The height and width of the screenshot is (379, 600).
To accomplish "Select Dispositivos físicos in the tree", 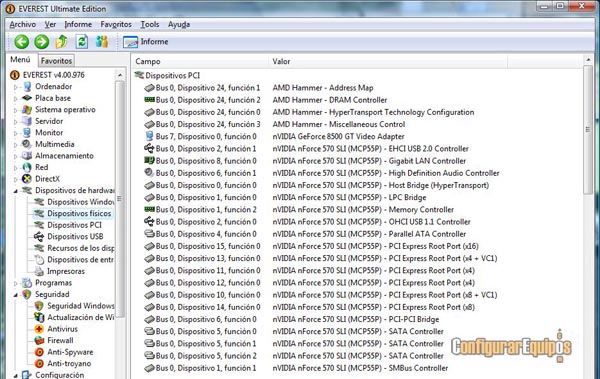I will pyautogui.click(x=79, y=213).
